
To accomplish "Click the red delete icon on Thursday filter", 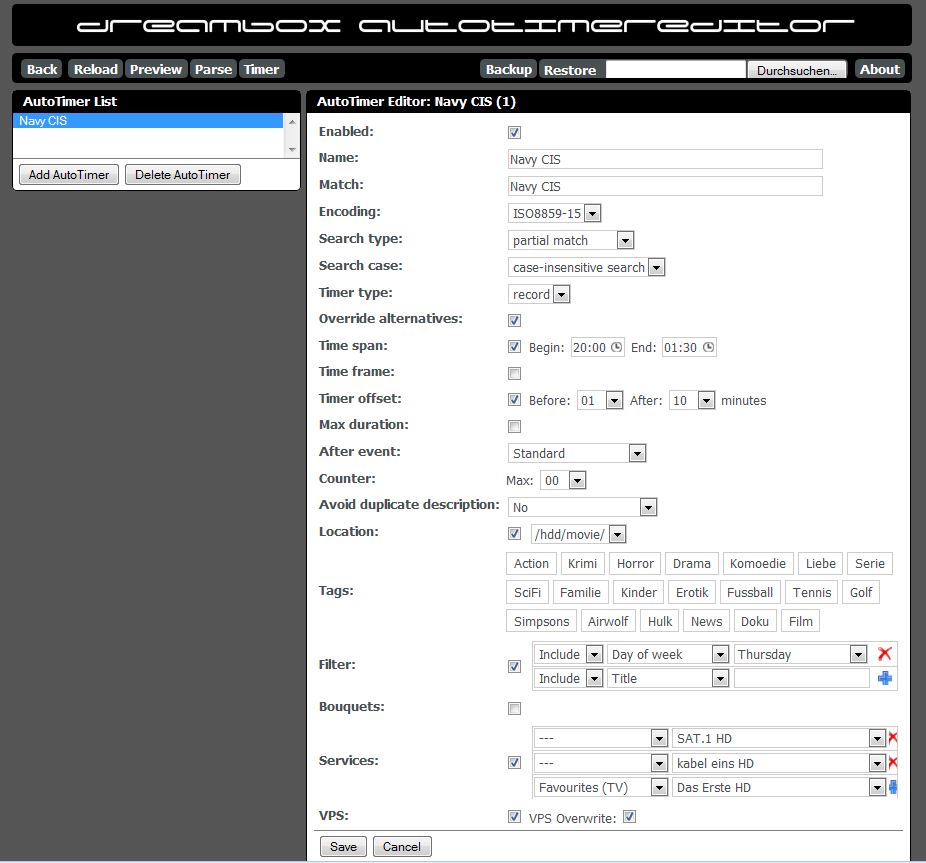I will (884, 654).
